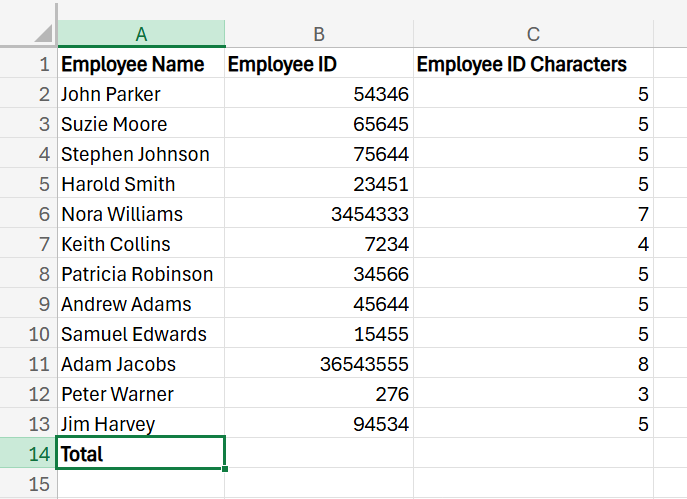The width and height of the screenshot is (687, 499).
Task: Click the character count 5 for Jim Harvey
Action: point(533,424)
